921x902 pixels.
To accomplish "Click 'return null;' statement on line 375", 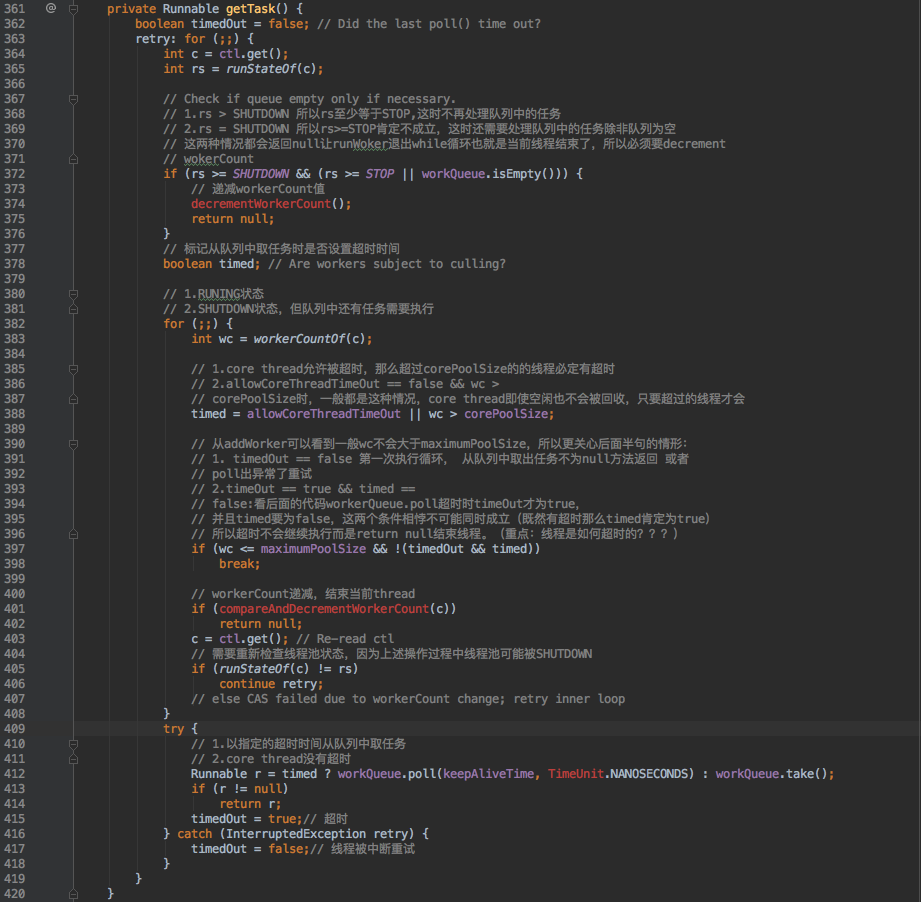I will tap(233, 219).
